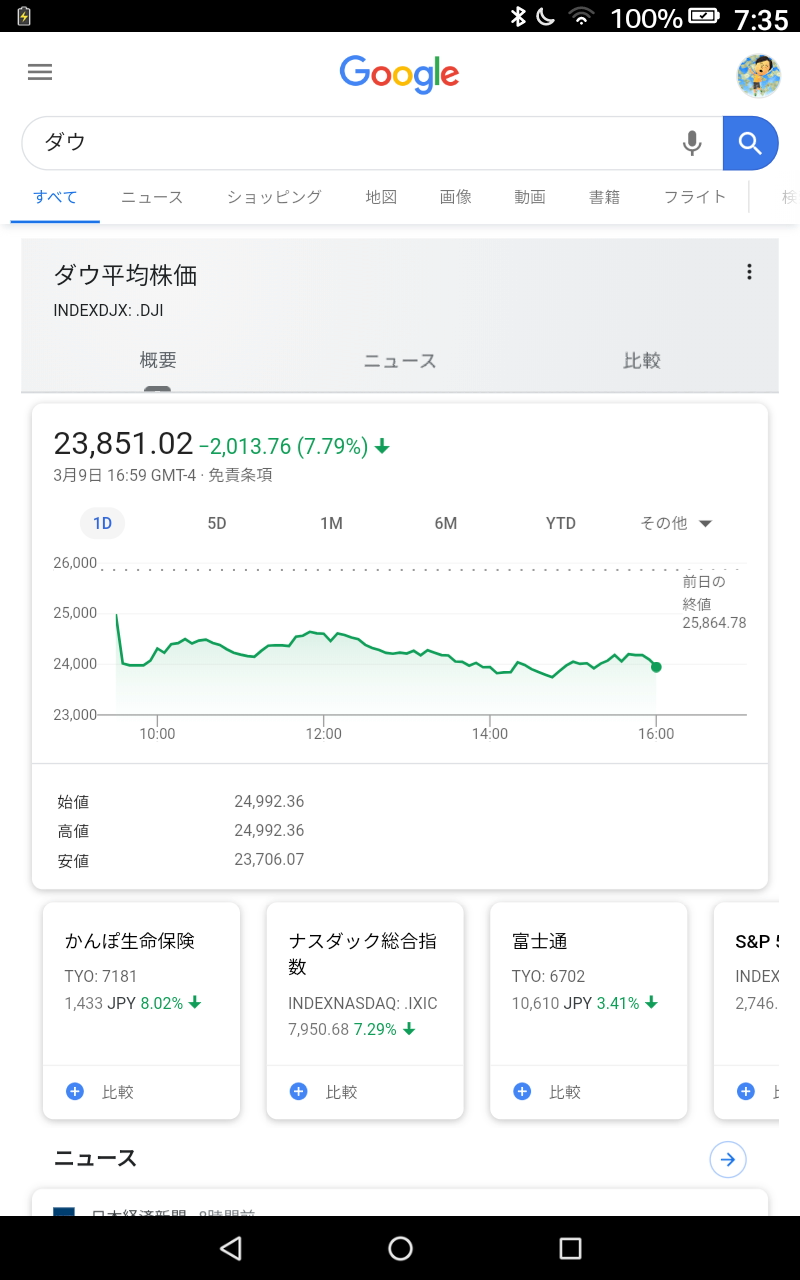The image size is (800, 1280).
Task: Tap the blue search magnifier button
Action: click(751, 143)
